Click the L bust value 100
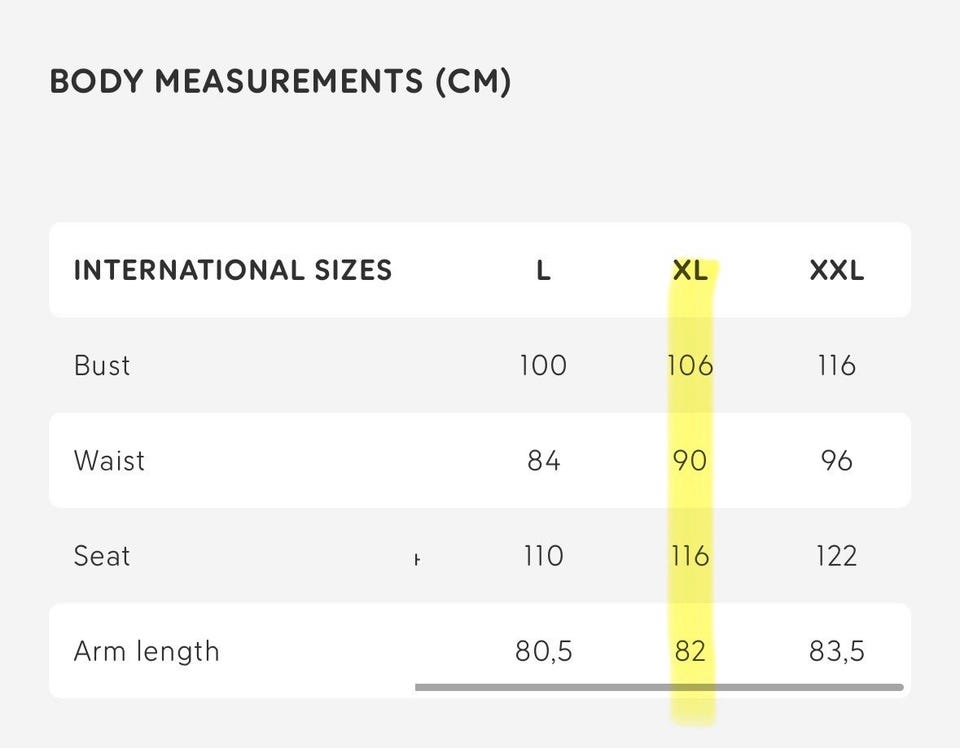 [543, 365]
